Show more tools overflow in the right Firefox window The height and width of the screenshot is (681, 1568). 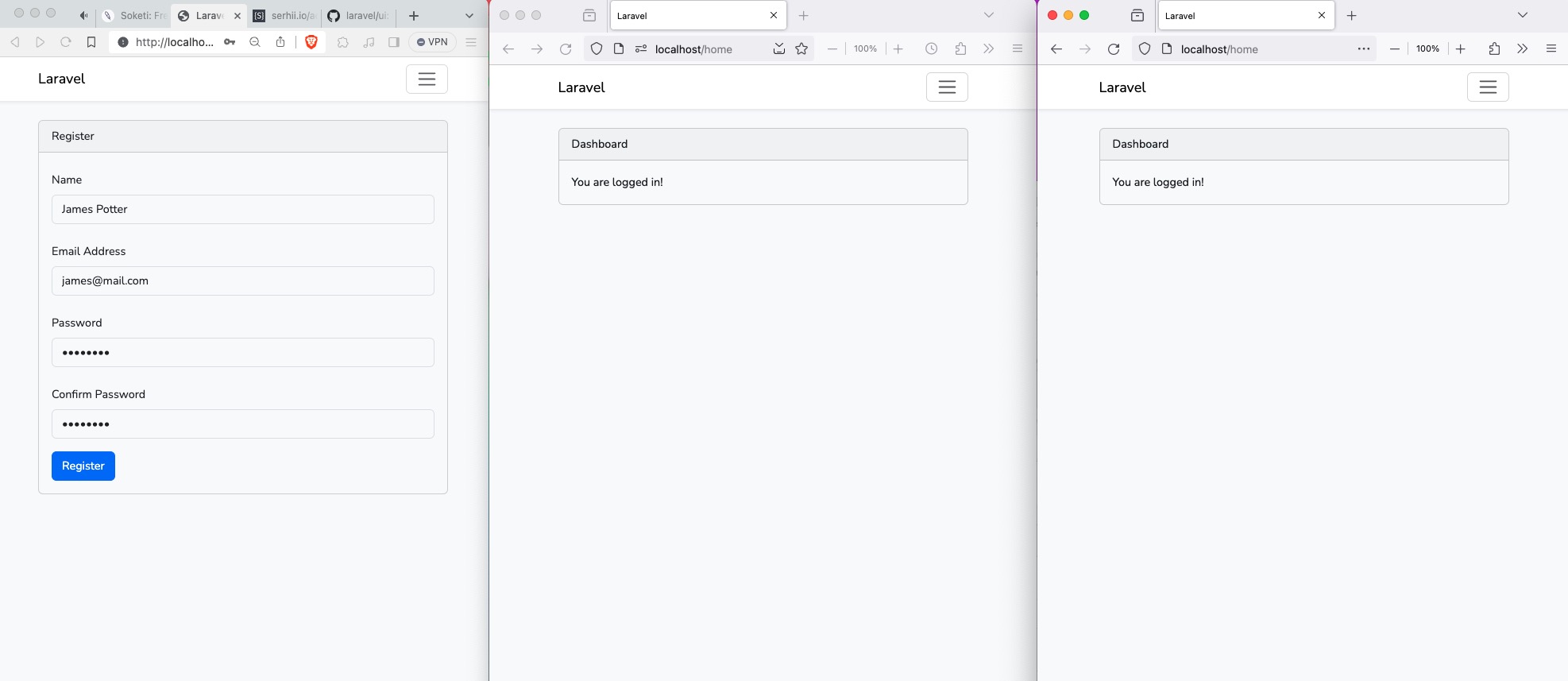pos(1522,49)
